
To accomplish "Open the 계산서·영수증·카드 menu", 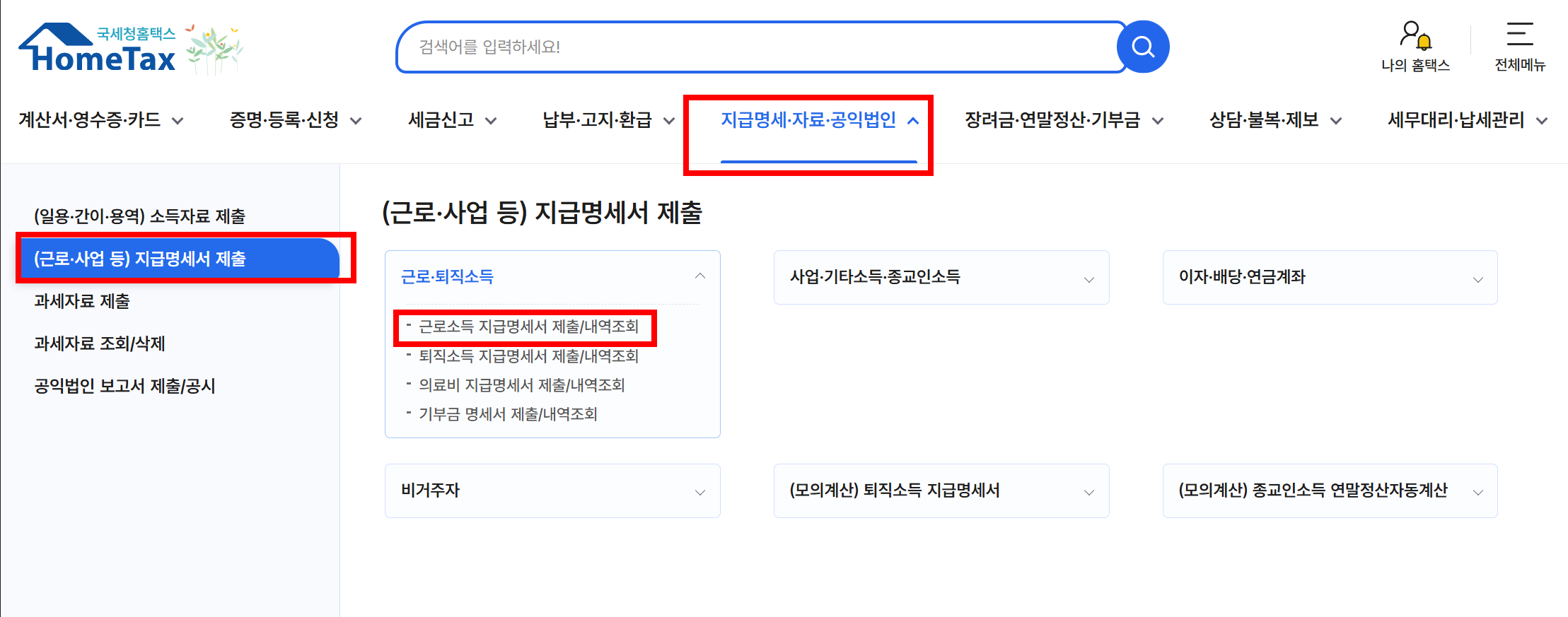I will pyautogui.click(x=90, y=120).
